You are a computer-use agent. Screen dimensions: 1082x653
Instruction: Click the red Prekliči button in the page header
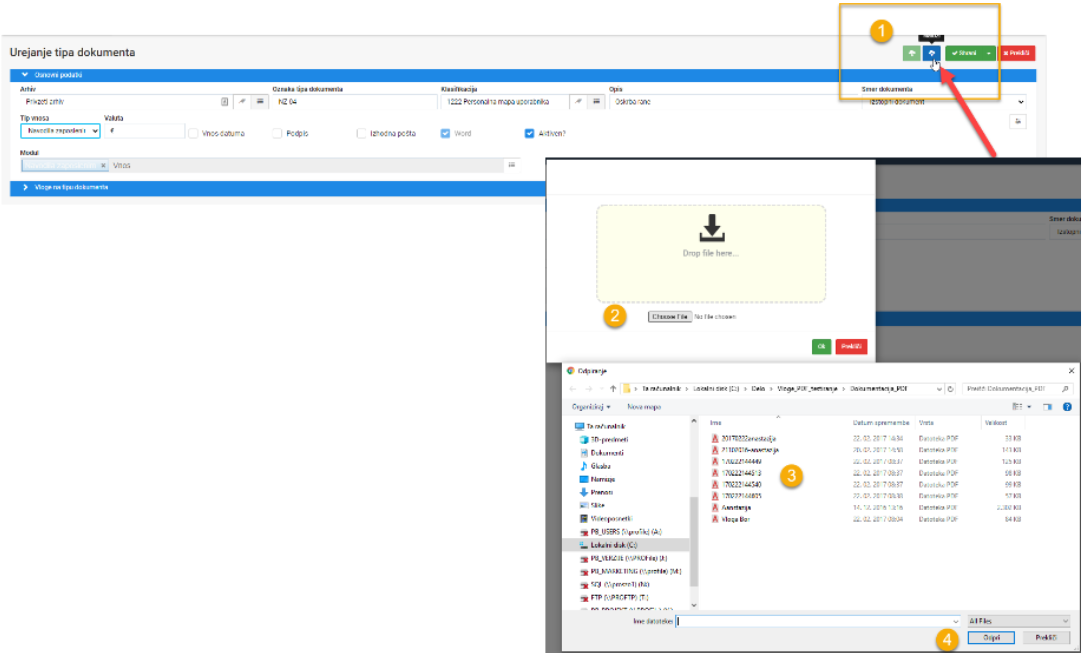pos(1016,53)
